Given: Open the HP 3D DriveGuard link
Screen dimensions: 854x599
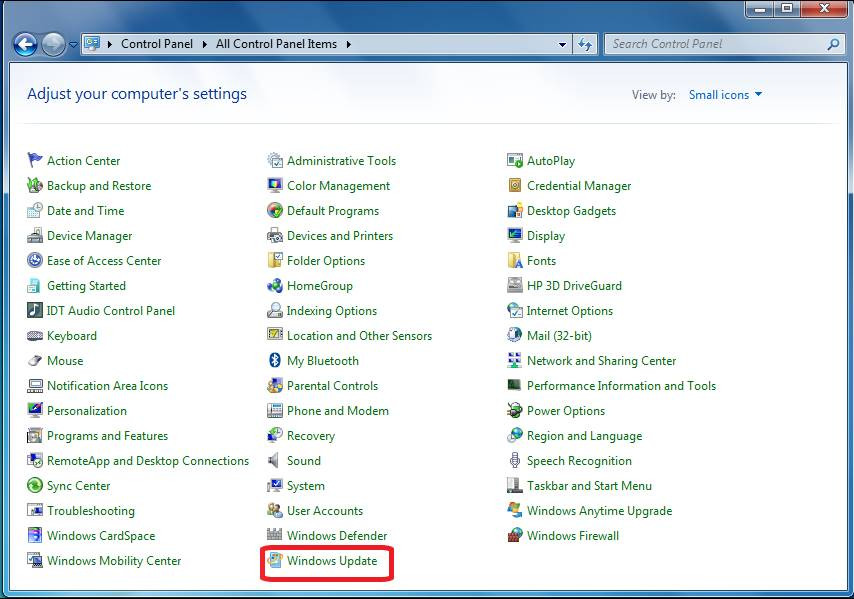Looking at the screenshot, I should (574, 285).
